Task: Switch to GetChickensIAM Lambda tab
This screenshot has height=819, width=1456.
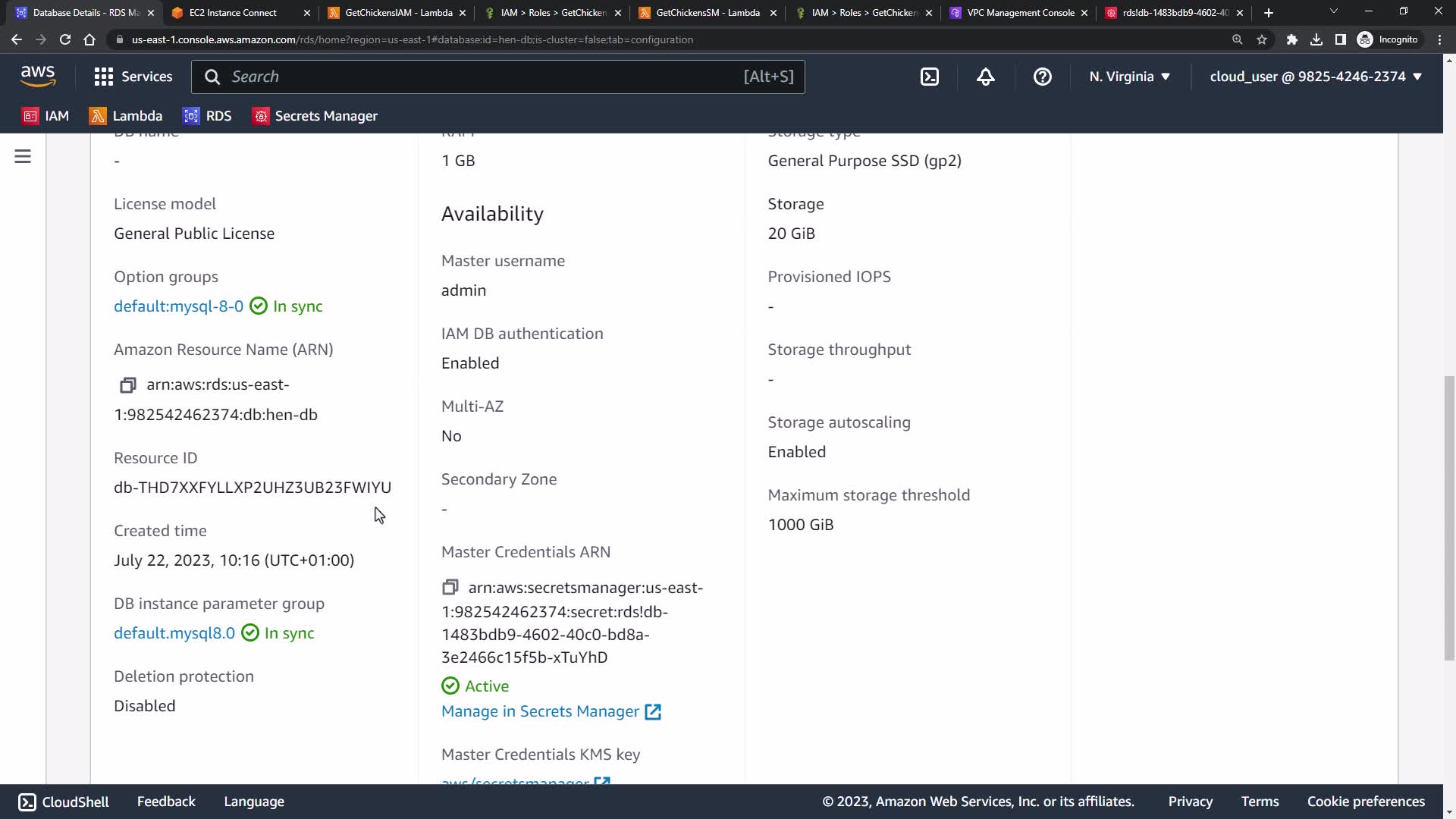Action: point(398,13)
